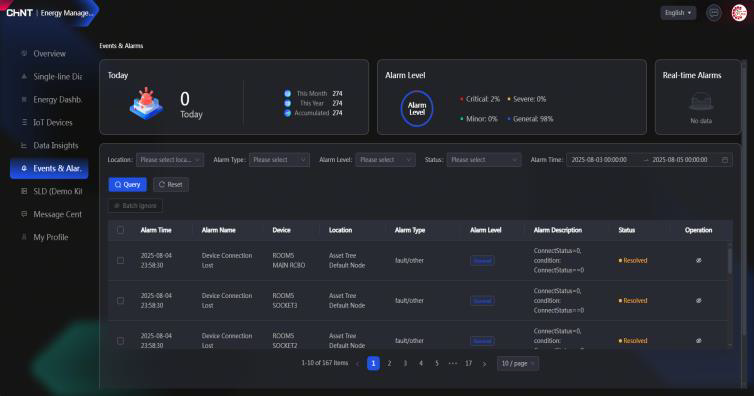
Task: Click the Minor 0% legend entry
Action: (x=478, y=119)
